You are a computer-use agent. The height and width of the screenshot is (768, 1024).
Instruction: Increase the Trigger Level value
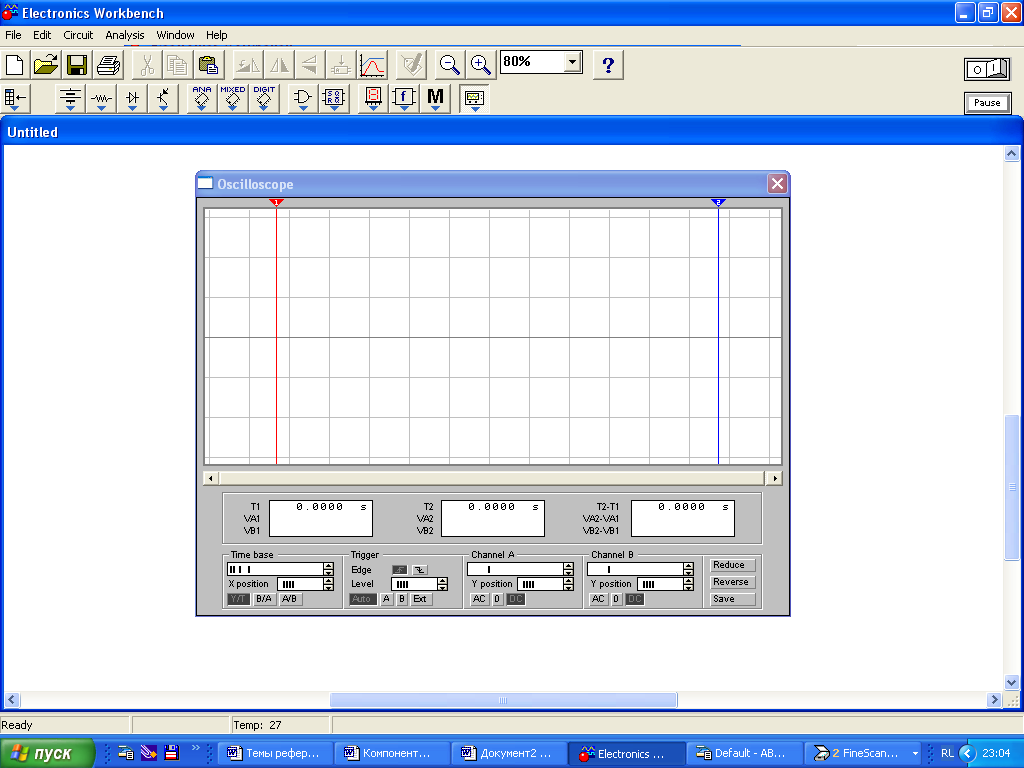pos(443,581)
